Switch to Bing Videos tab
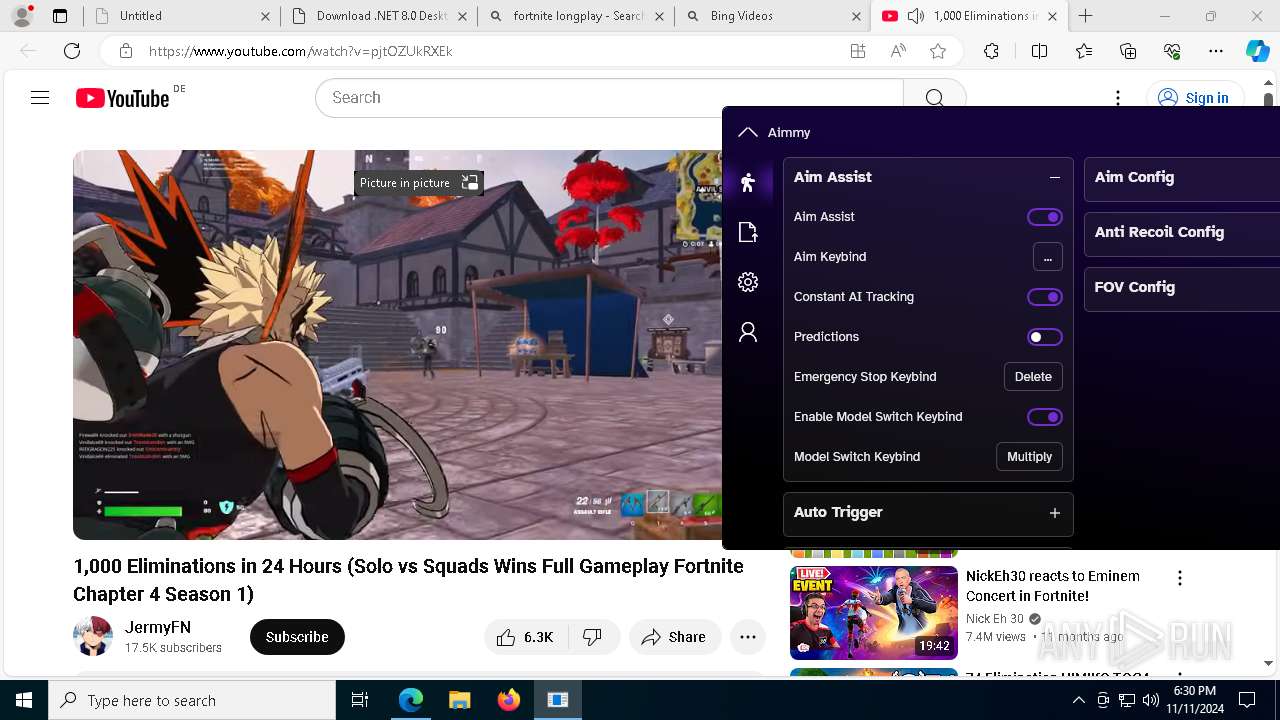Image resolution: width=1280 pixels, height=720 pixels. (772, 16)
